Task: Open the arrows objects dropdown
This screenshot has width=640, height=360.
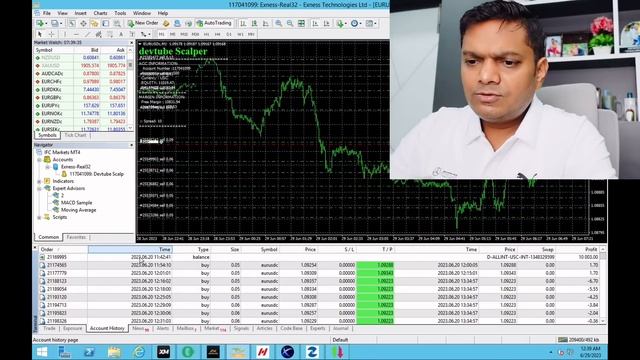Action: 145,34
